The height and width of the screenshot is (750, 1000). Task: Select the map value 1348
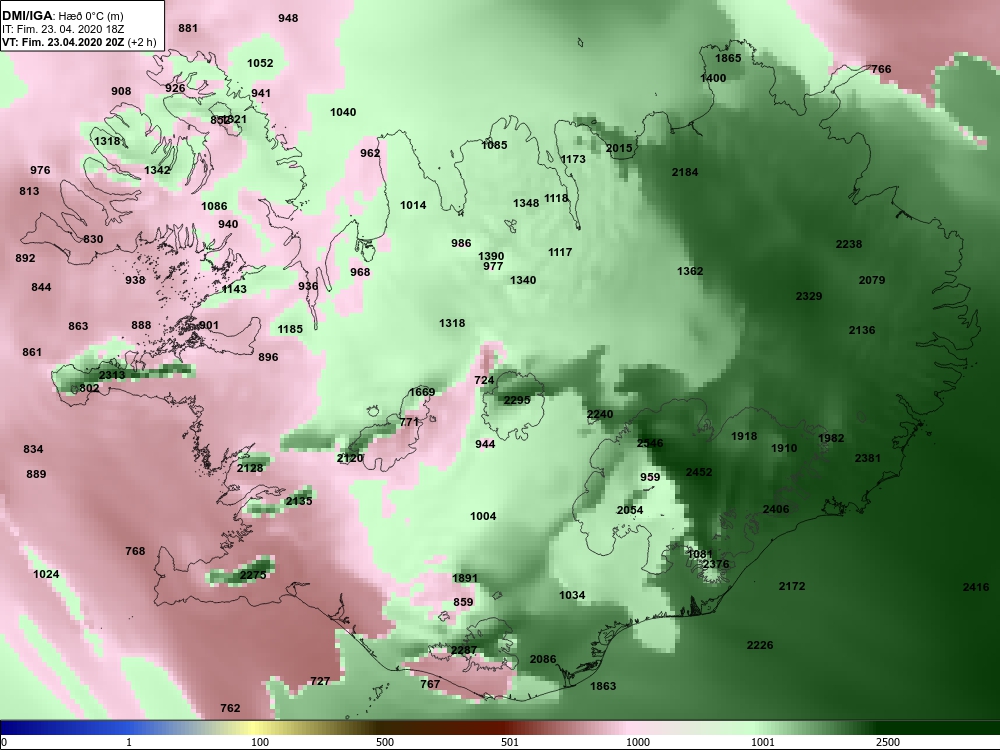(x=526, y=203)
